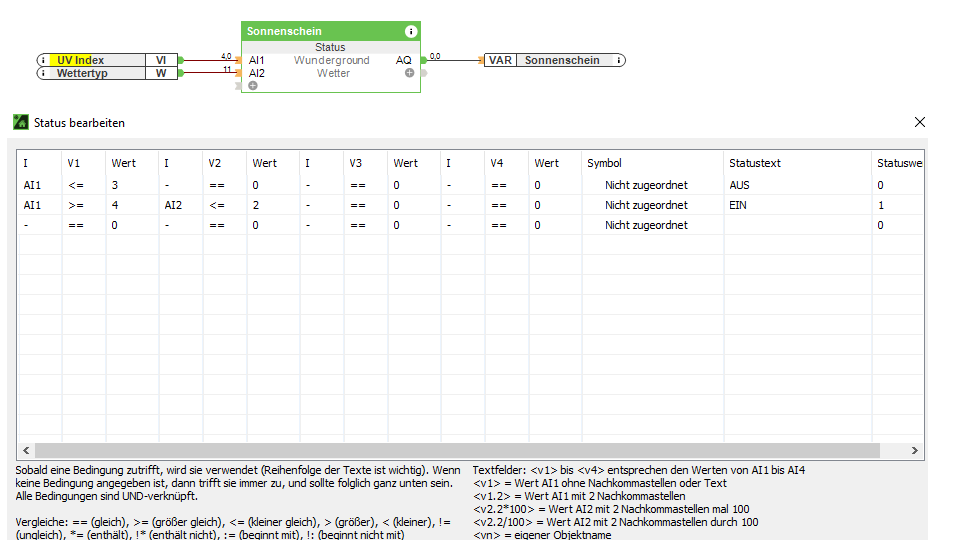The image size is (960, 540).
Task: Add an output using the plus below AQ
Action: pyautogui.click(x=410, y=73)
